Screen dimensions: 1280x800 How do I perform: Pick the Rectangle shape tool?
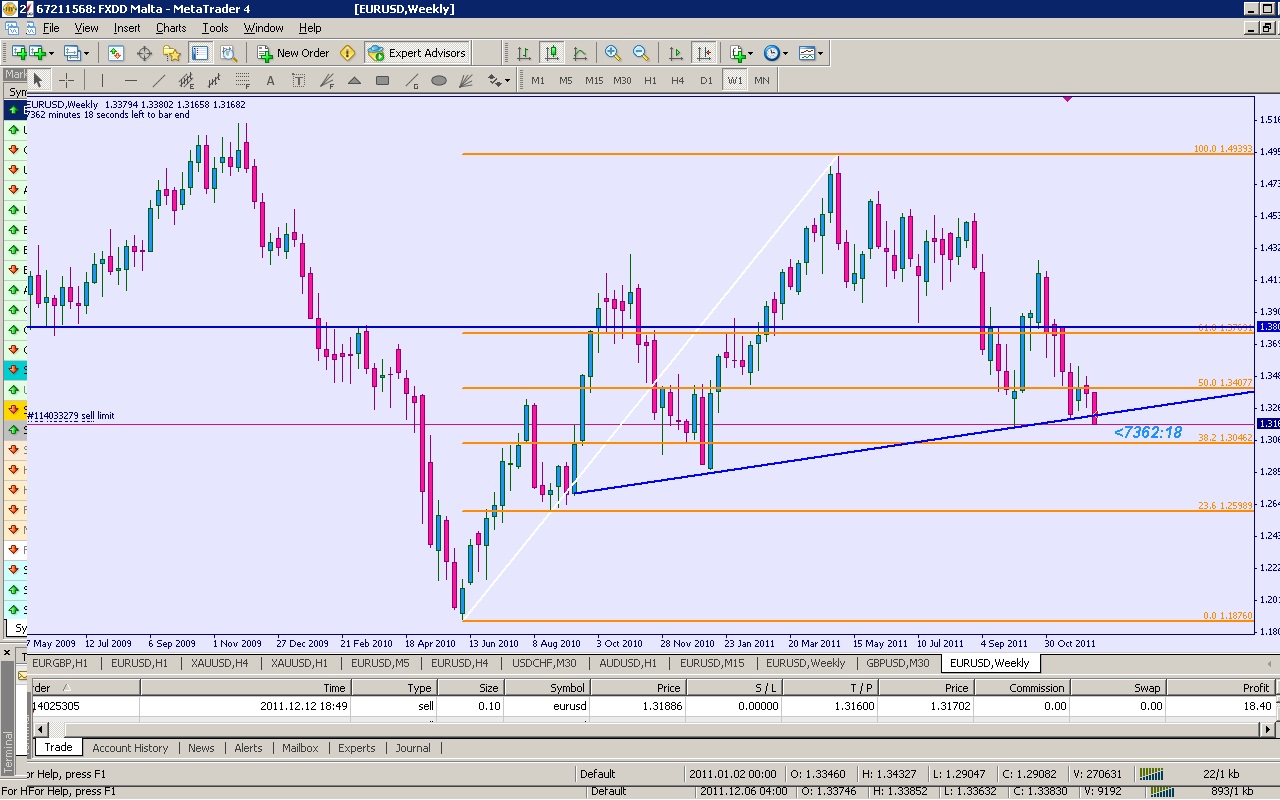382,80
